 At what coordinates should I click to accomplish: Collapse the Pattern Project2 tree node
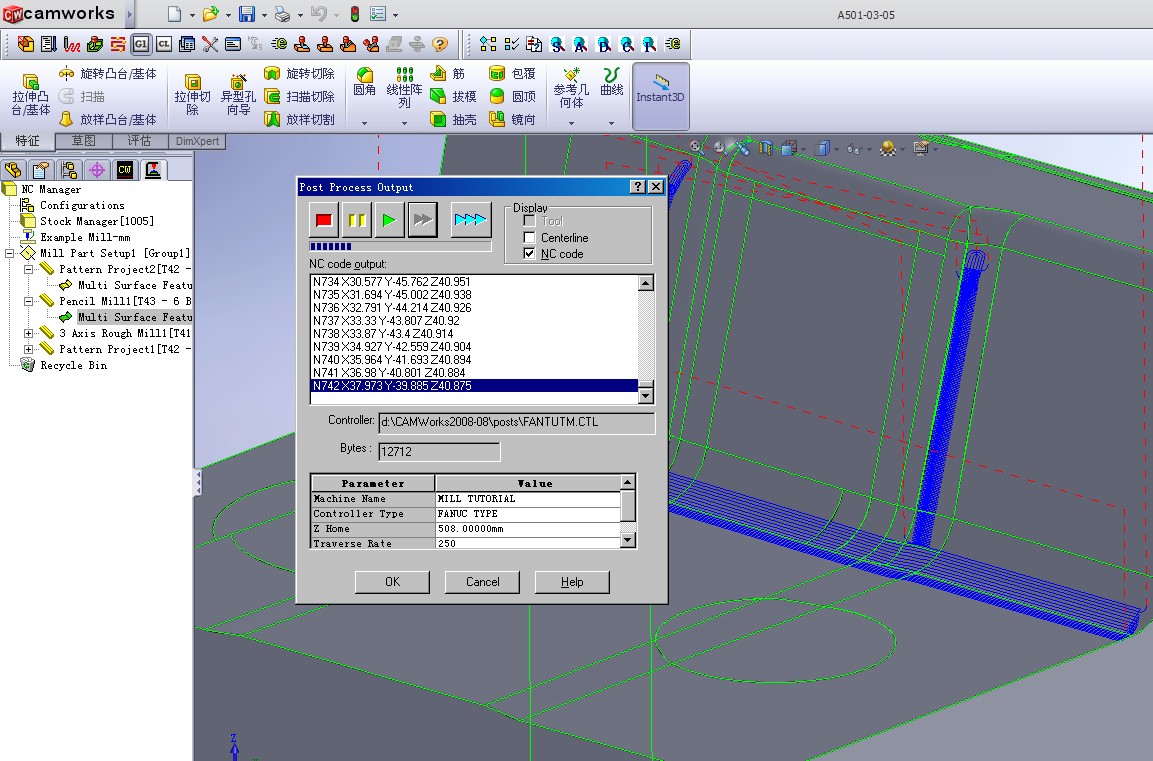click(x=29, y=269)
